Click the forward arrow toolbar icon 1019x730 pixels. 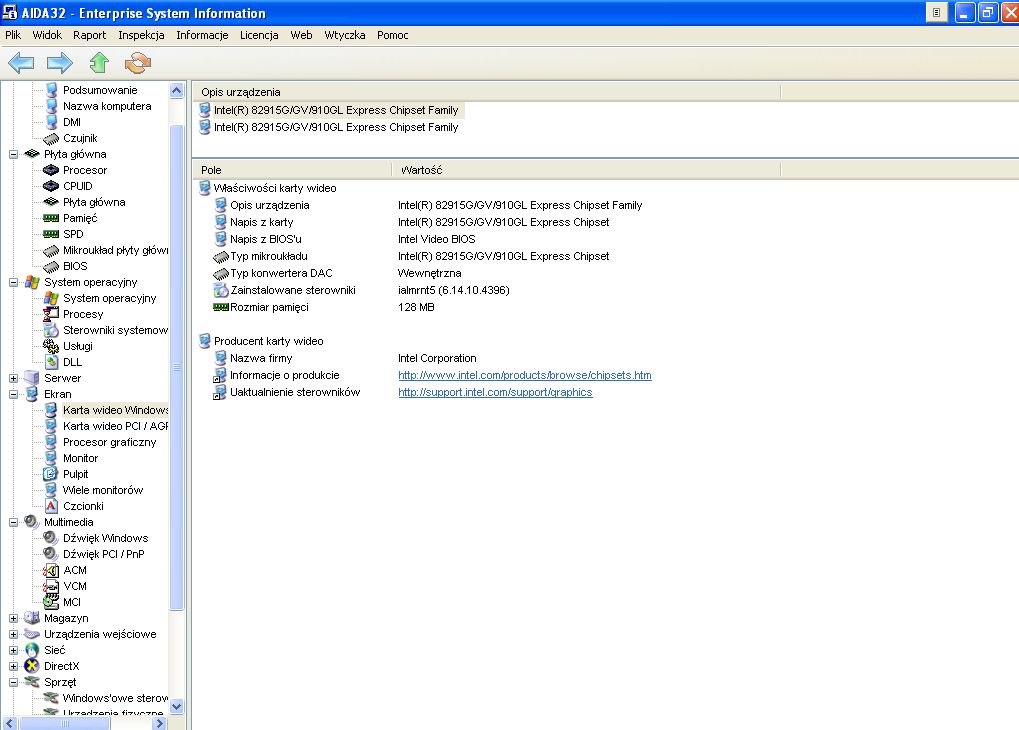tap(60, 63)
